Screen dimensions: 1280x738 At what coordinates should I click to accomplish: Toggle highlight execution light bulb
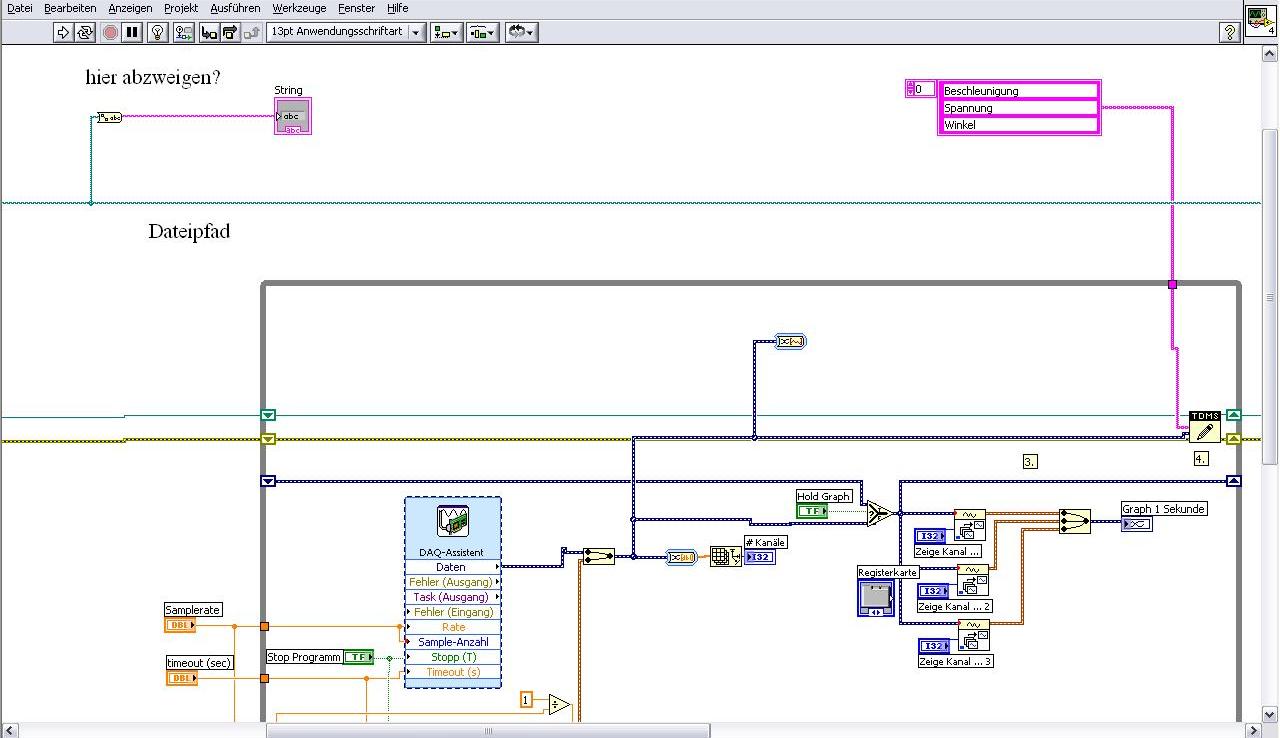(158, 32)
